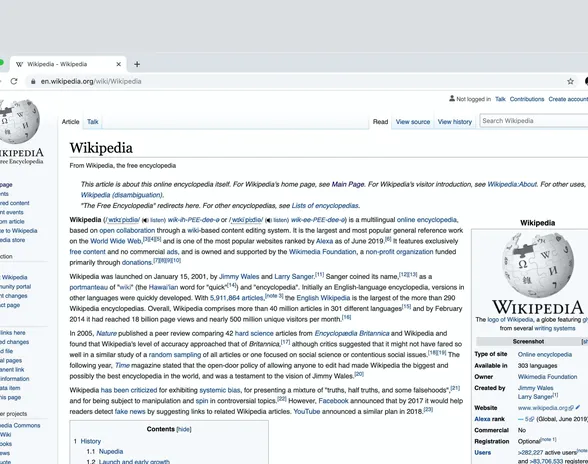This screenshot has width=588, height=464.
Task: Click the Search Wikipedia input field
Action: point(534,121)
